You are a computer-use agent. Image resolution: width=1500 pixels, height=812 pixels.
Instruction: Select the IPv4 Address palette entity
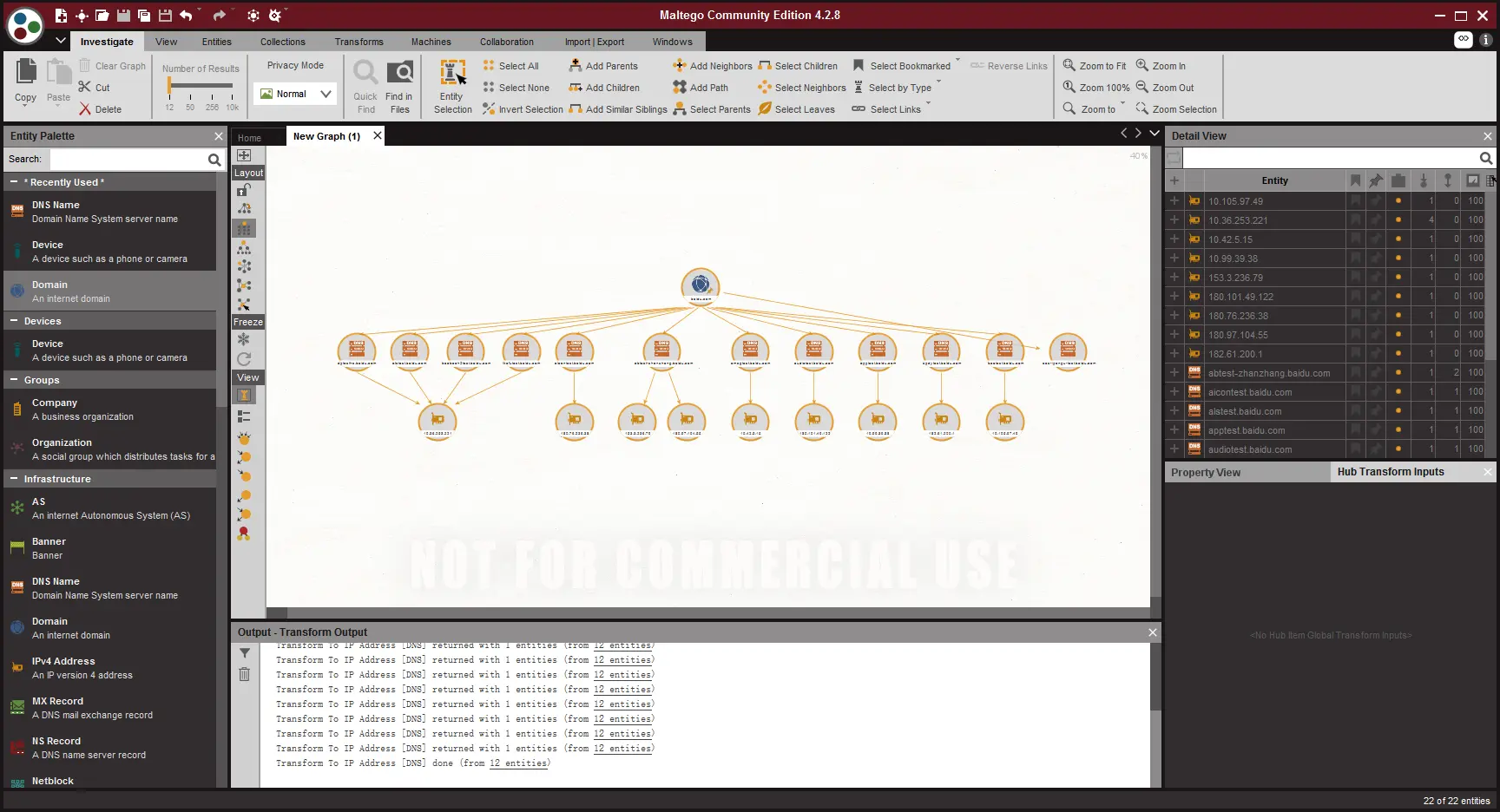coord(110,668)
